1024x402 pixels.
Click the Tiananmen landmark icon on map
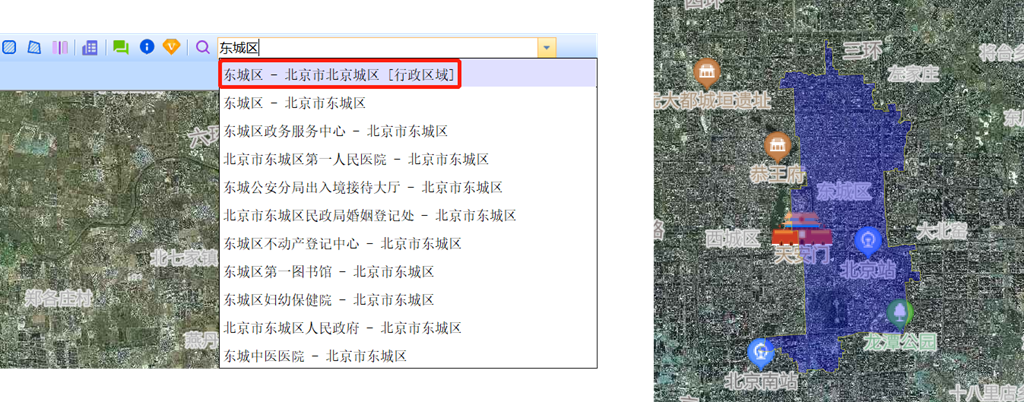pyautogui.click(x=801, y=232)
